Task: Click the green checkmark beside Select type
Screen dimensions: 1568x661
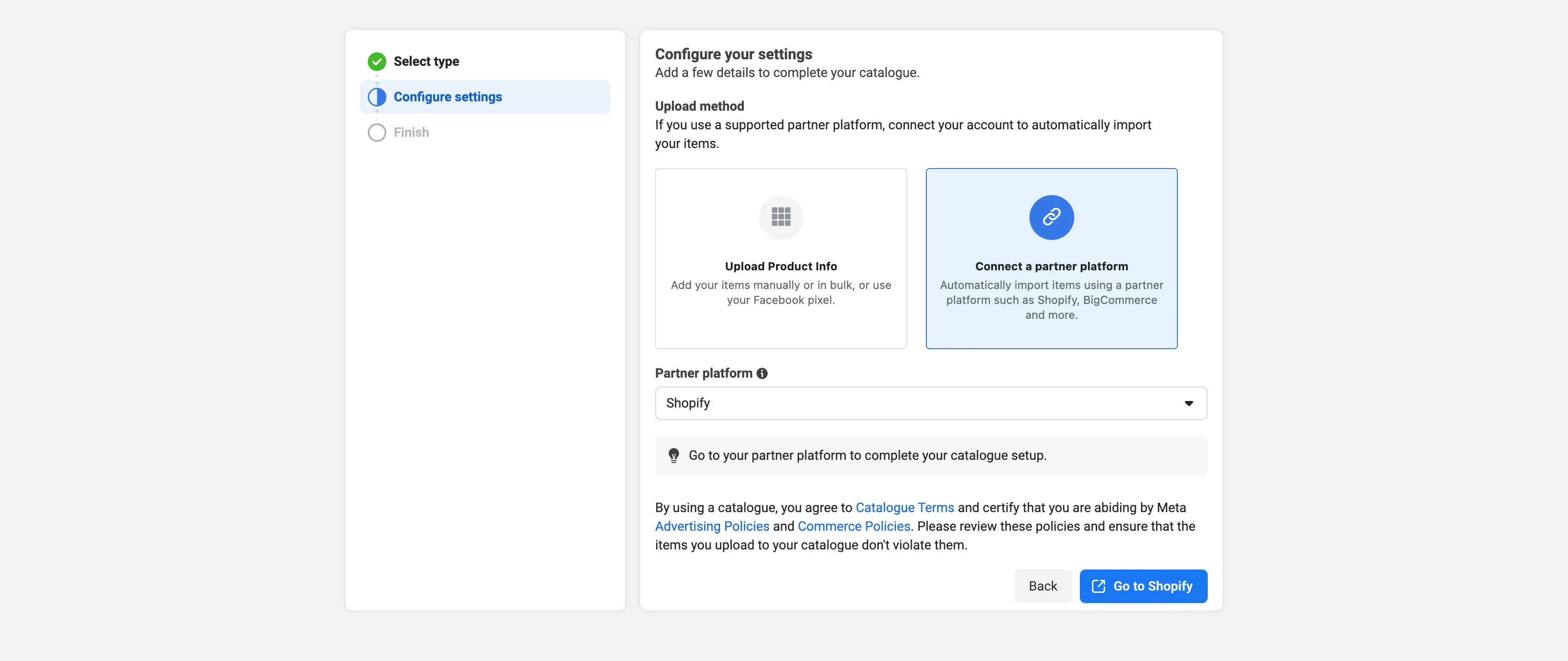Action: click(x=377, y=62)
